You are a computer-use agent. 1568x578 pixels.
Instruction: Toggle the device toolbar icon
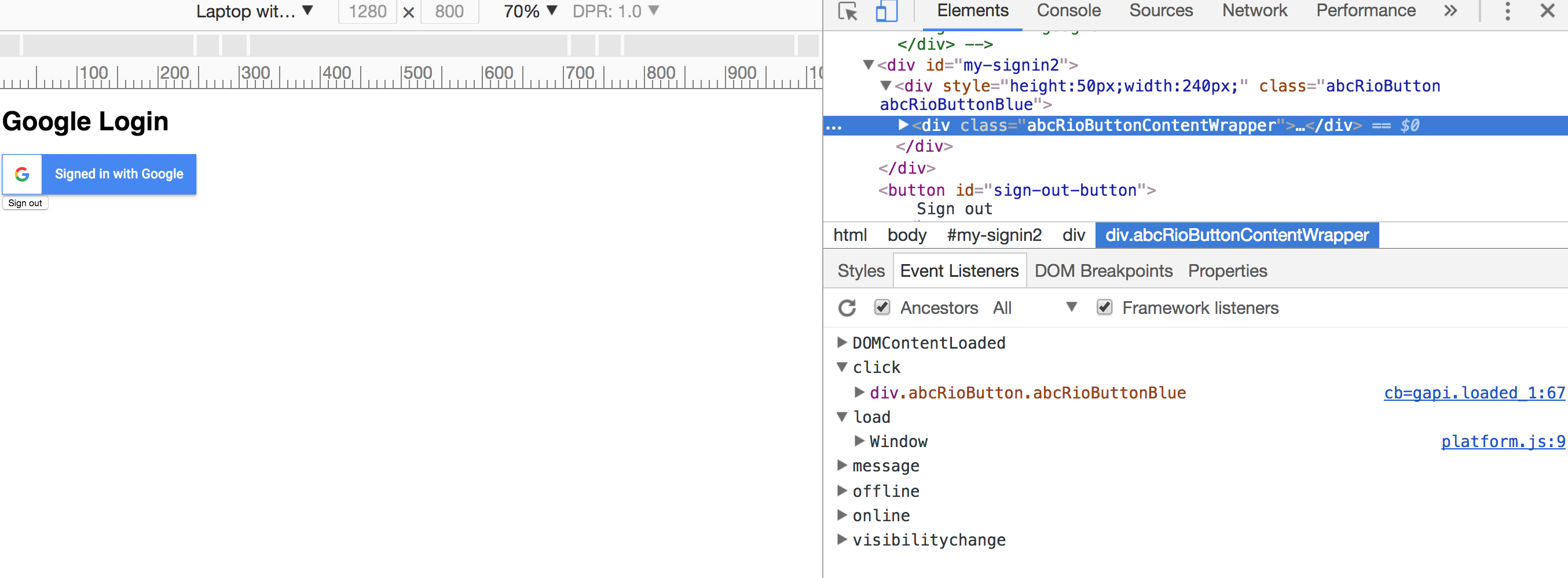pos(886,12)
